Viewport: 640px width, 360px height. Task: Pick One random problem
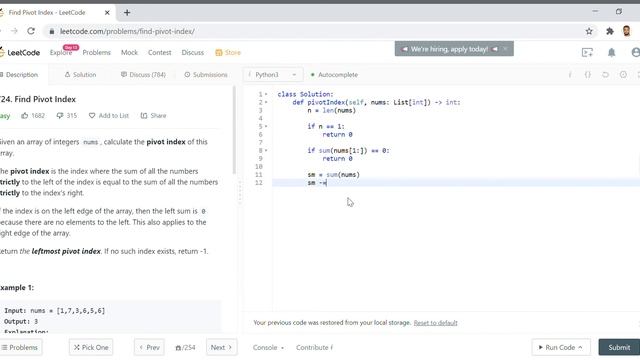point(91,347)
